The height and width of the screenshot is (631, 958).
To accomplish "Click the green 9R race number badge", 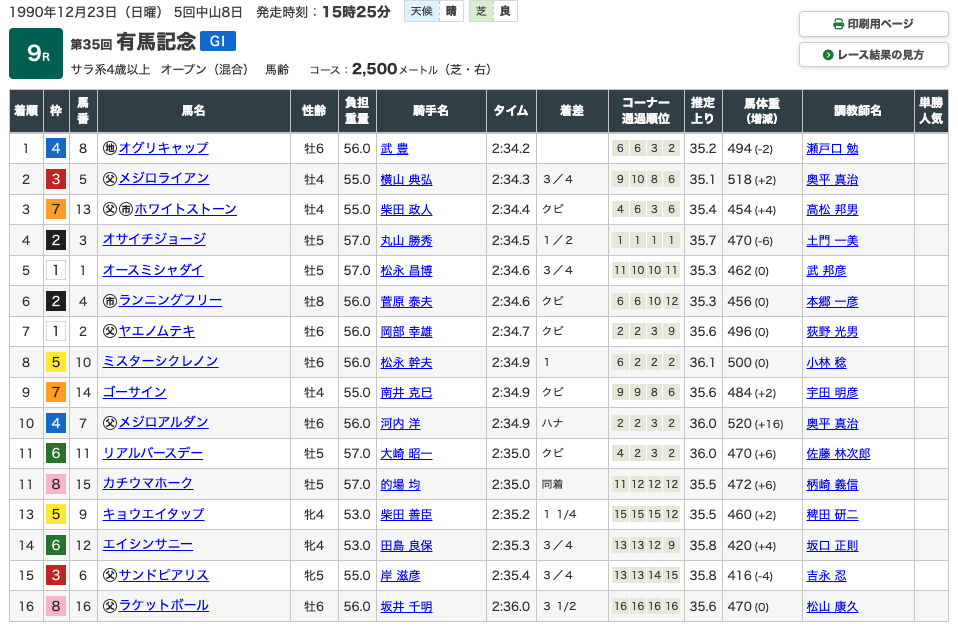I will click(36, 54).
